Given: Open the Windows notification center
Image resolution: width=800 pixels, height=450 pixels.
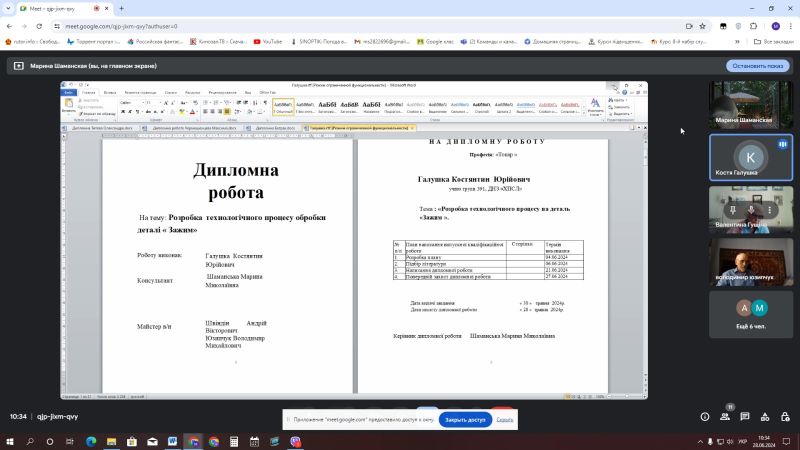Looking at the screenshot, I should [x=786, y=441].
